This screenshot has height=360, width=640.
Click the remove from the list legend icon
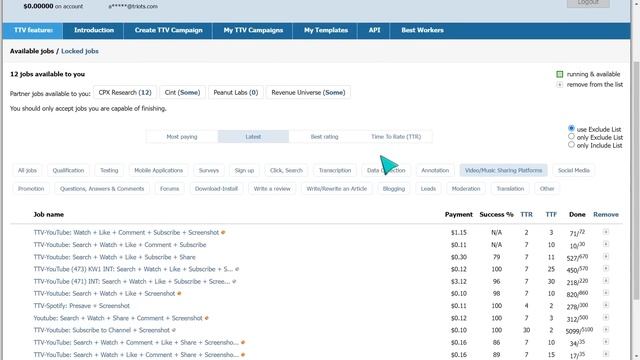[560, 84]
